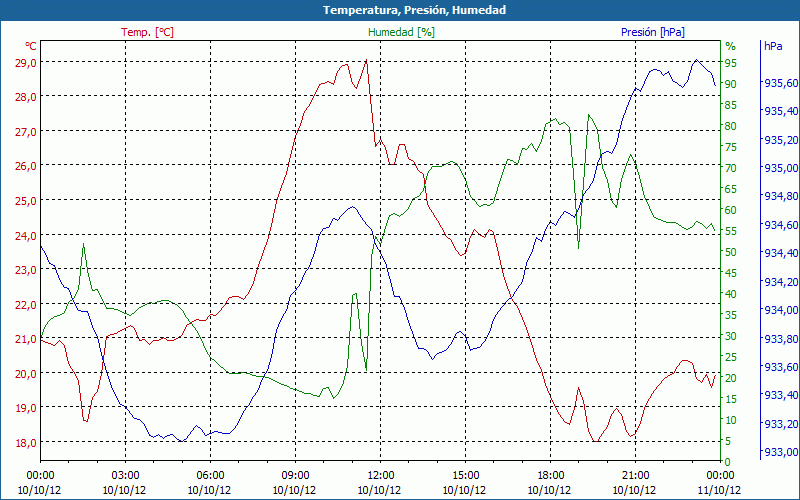Click temperature axis value '29,0'
This screenshot has height=500, width=800.
click(x=26, y=63)
